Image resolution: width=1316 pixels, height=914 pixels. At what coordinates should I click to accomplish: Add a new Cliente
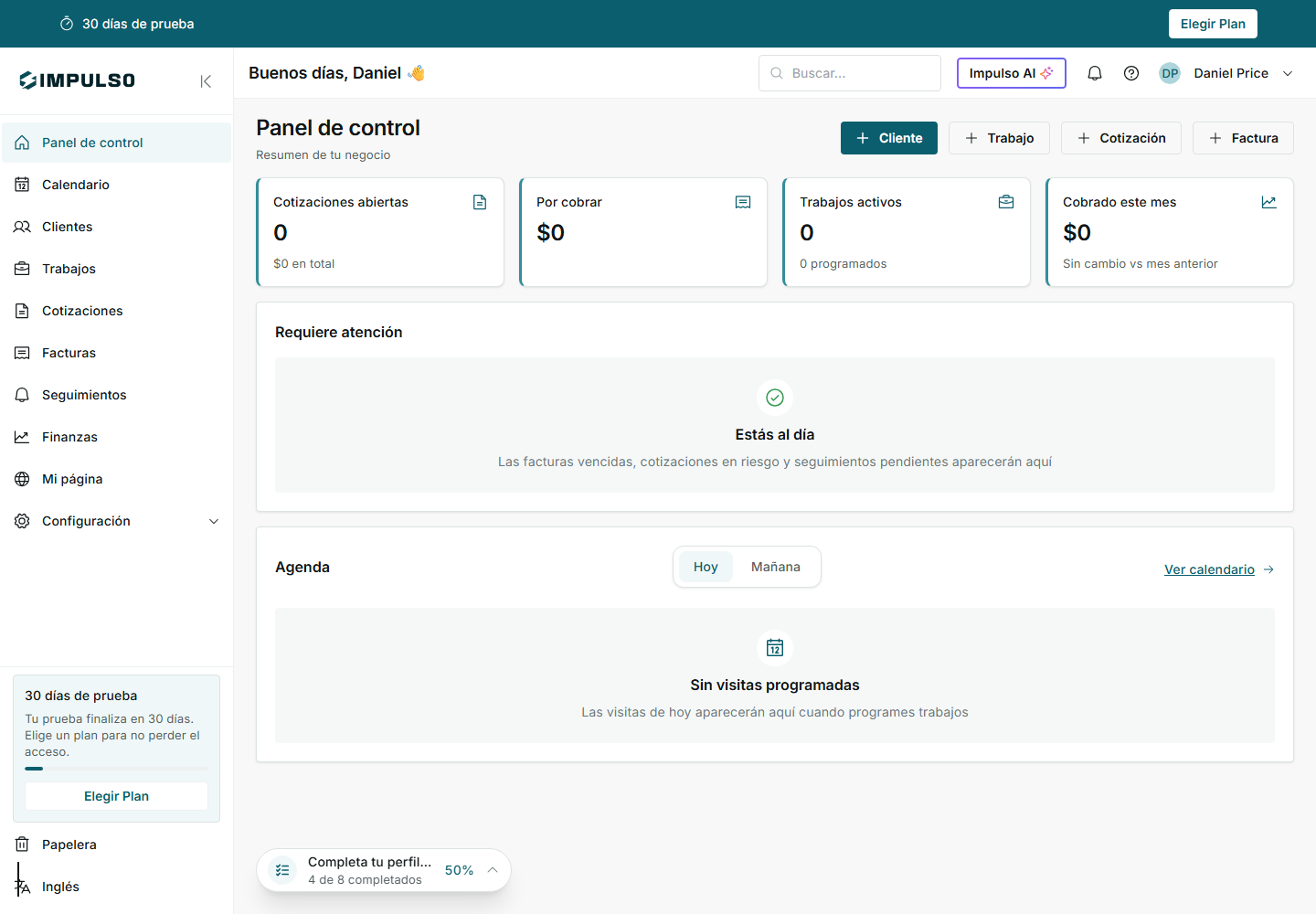(889, 138)
